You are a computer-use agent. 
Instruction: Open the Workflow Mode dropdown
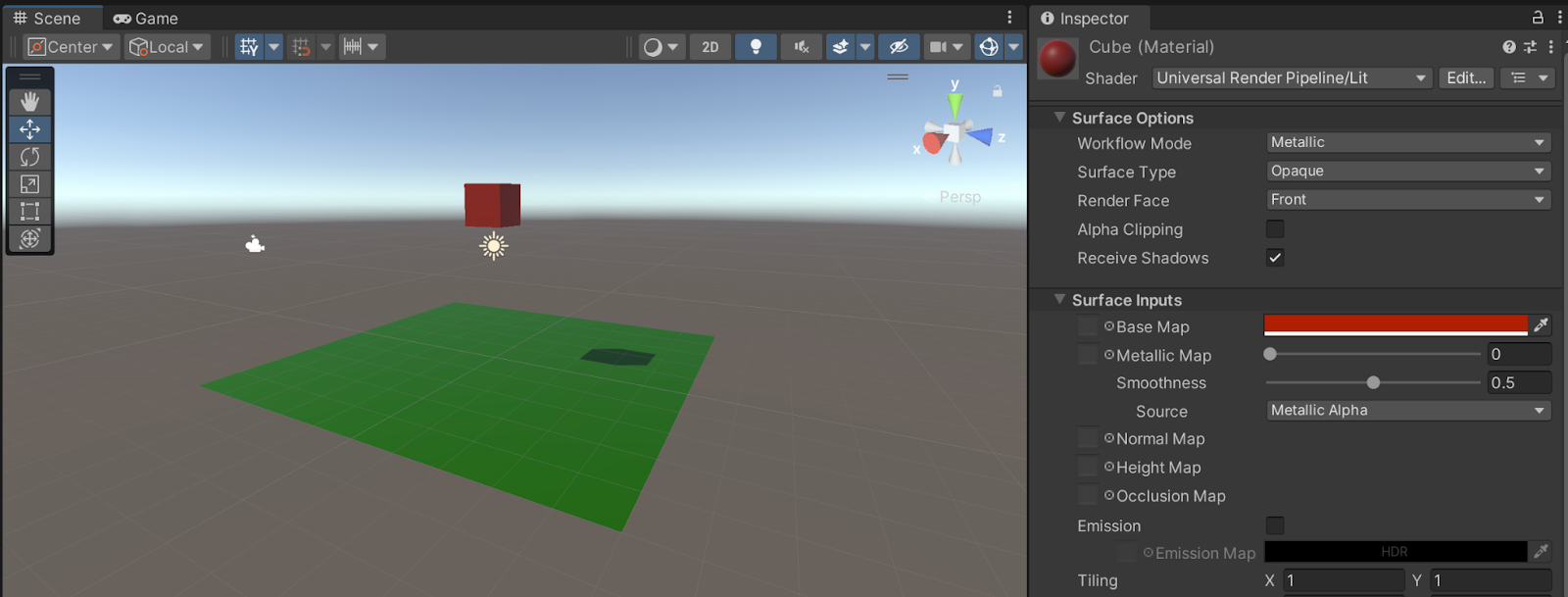click(x=1407, y=143)
